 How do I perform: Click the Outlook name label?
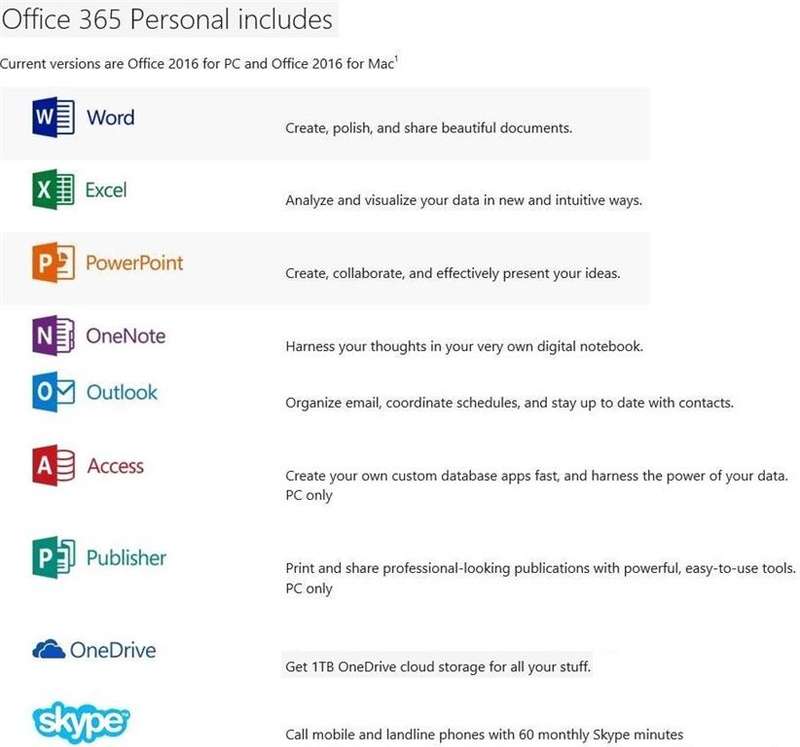click(122, 392)
